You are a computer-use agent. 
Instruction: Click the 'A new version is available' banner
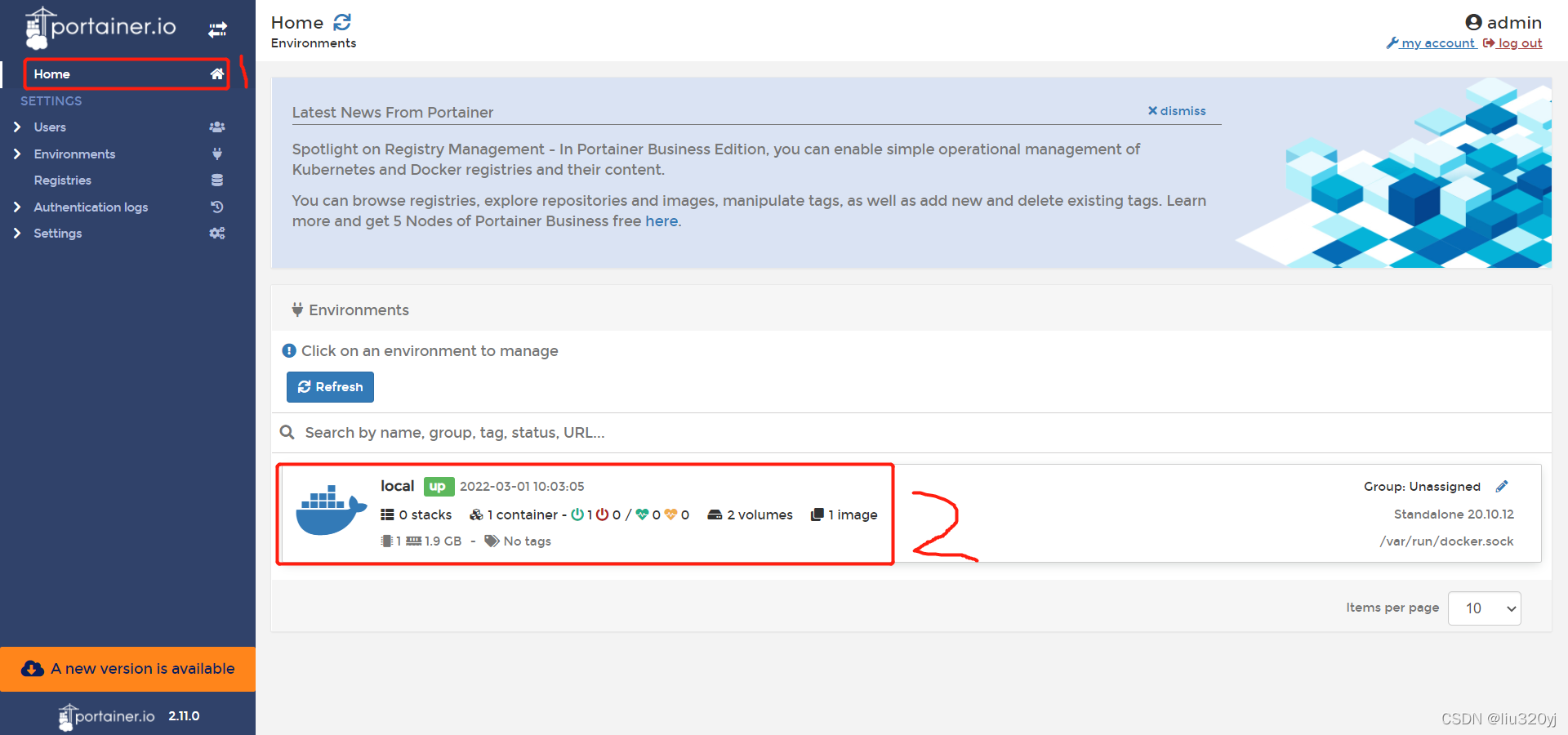coord(127,669)
